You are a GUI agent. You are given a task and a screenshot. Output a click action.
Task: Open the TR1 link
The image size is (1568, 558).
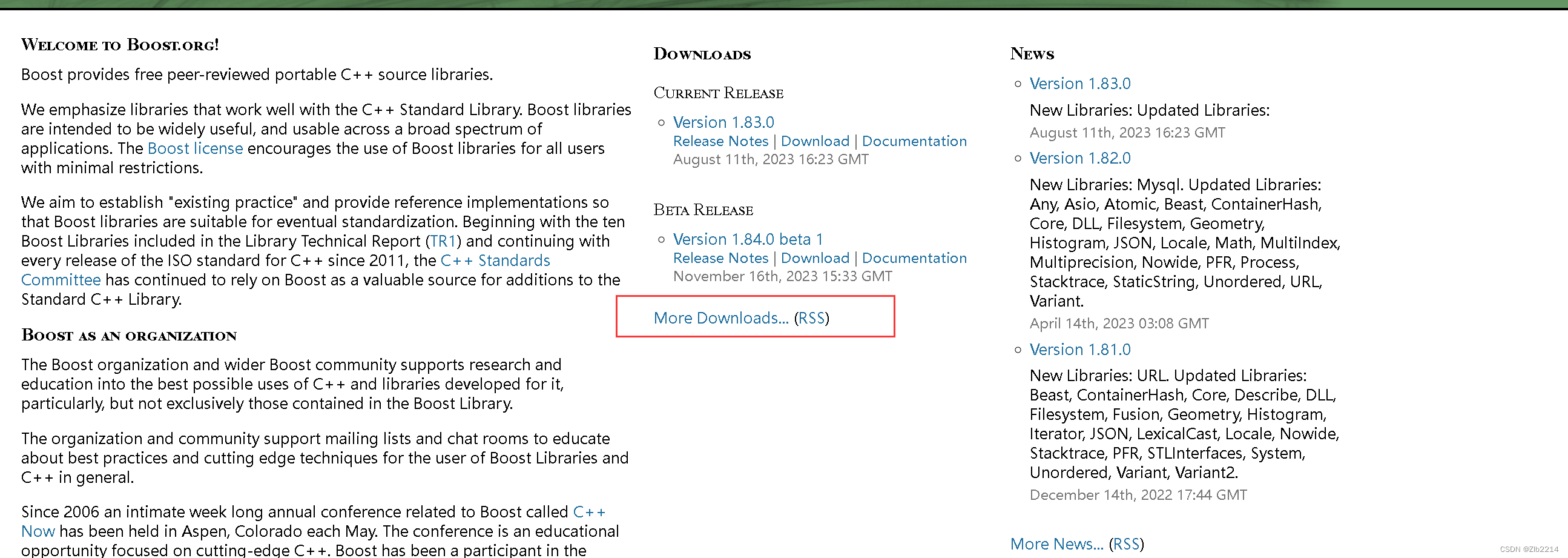point(443,241)
